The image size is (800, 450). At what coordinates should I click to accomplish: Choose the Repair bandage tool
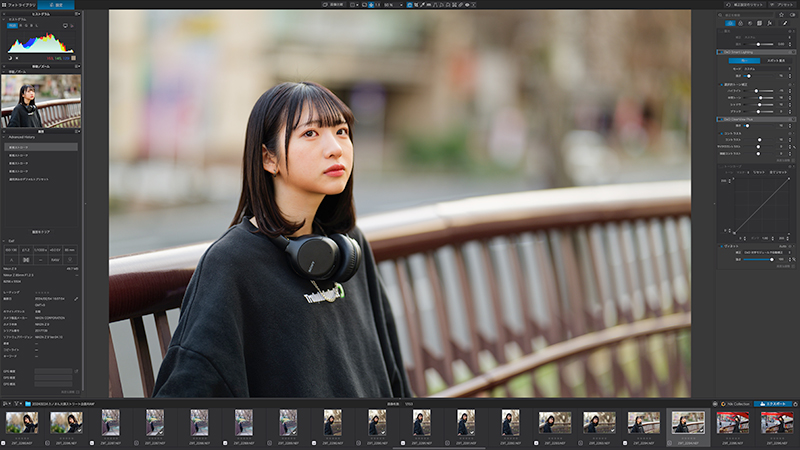461,5
